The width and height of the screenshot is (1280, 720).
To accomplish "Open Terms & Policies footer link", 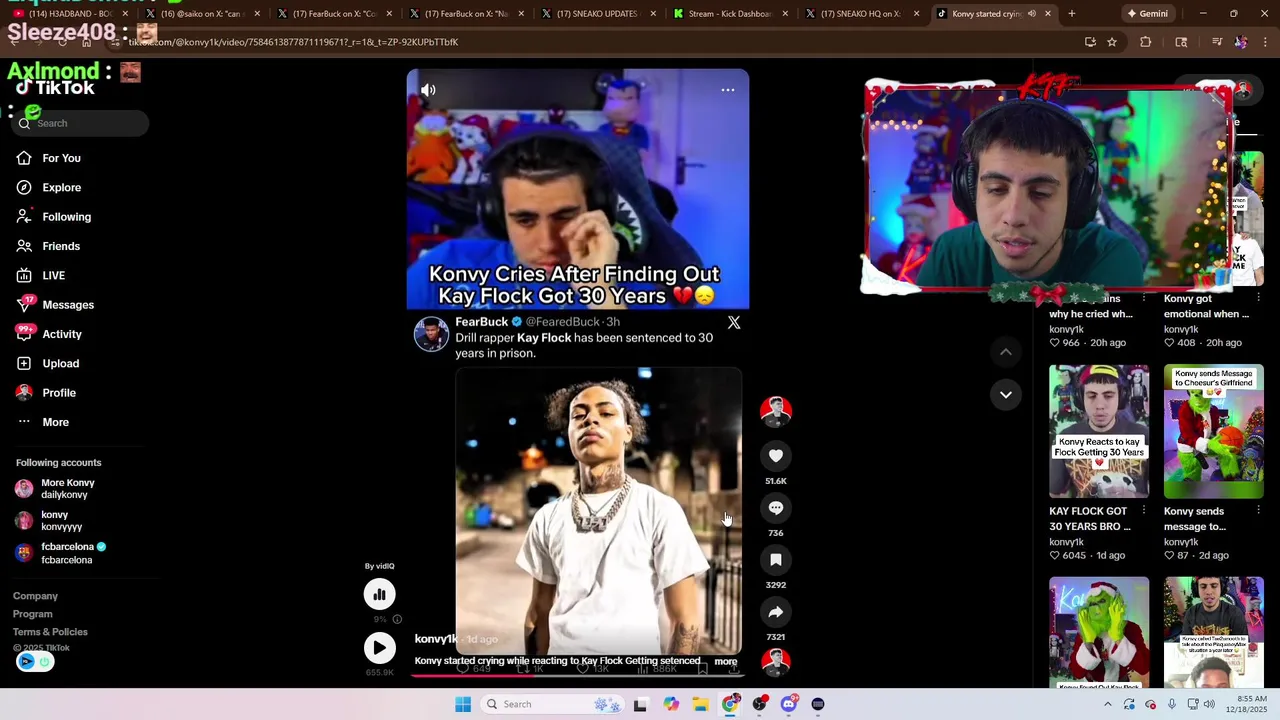I will [50, 632].
